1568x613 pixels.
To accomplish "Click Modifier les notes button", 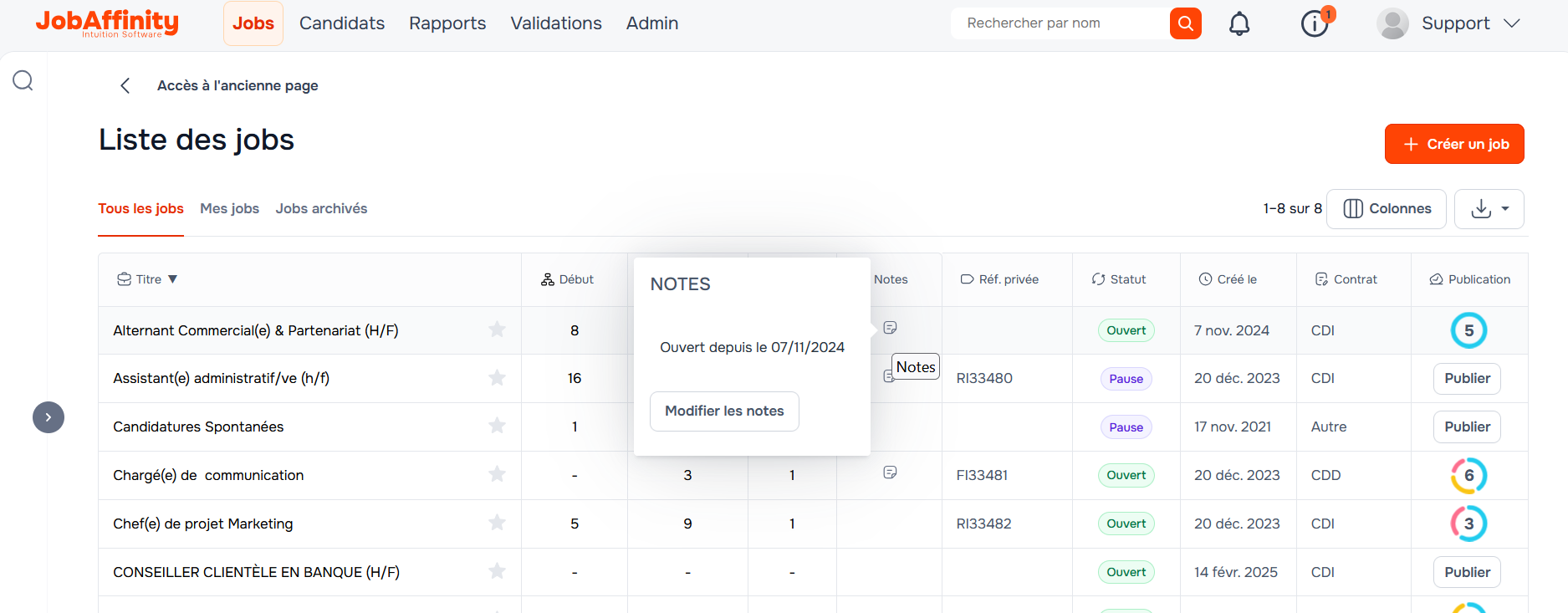I will point(724,411).
